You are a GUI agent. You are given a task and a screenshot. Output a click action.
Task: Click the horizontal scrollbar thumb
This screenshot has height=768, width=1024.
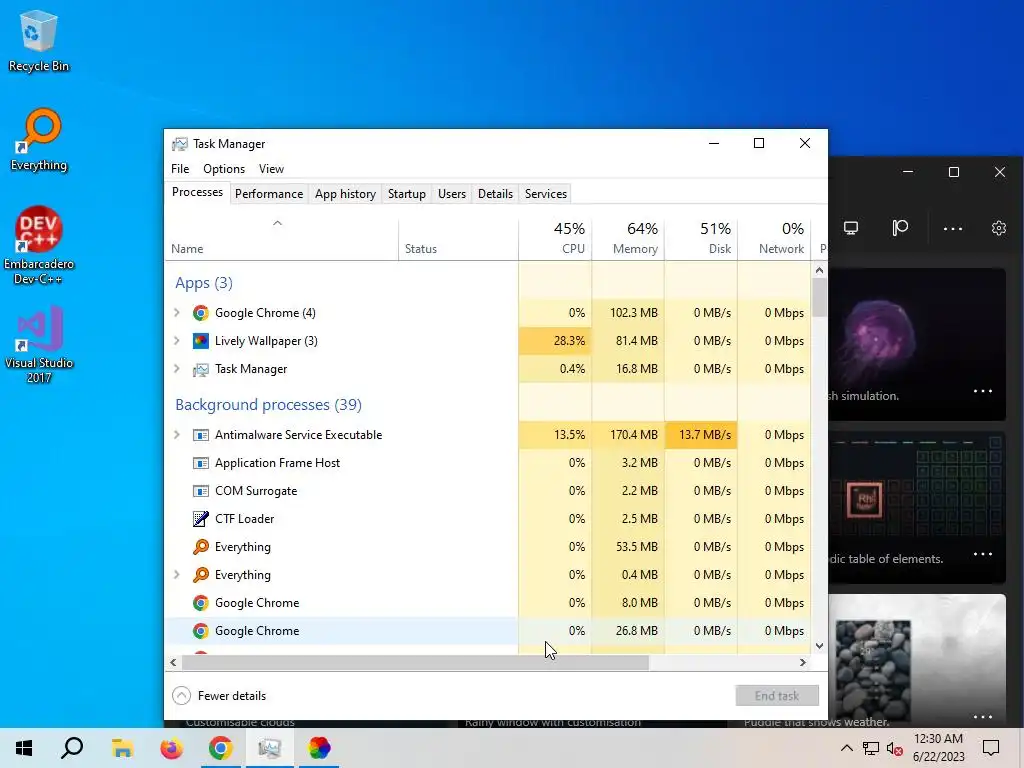(x=415, y=662)
